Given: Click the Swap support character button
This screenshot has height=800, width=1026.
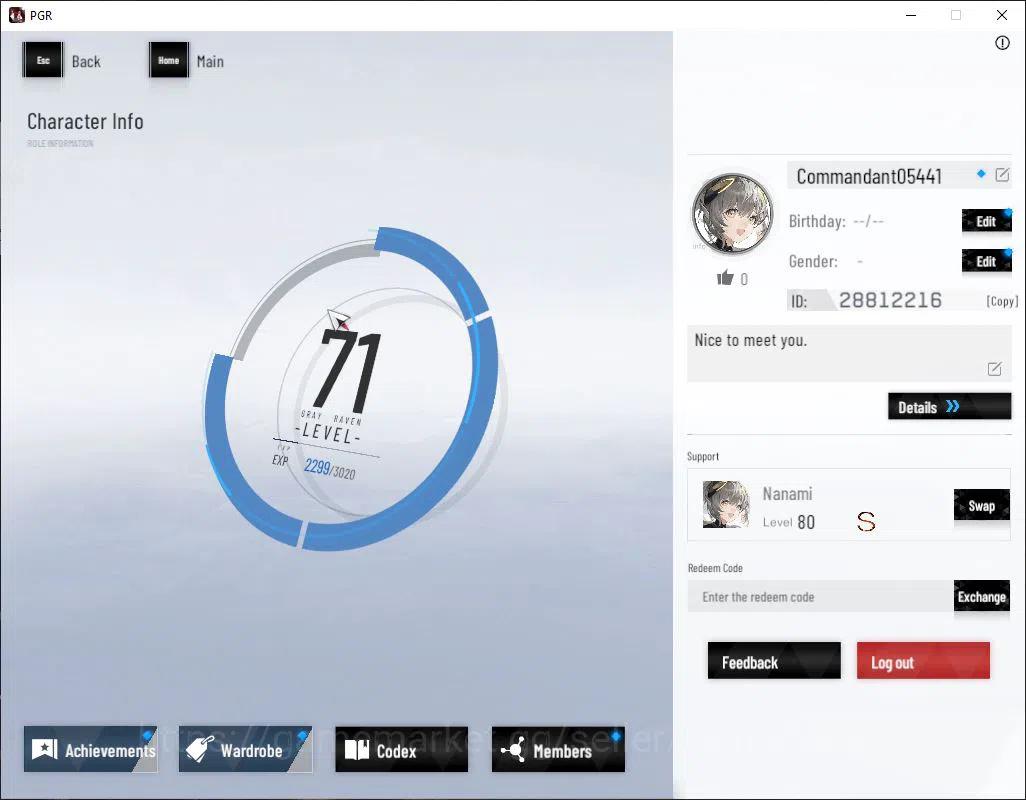Looking at the screenshot, I should tap(982, 506).
